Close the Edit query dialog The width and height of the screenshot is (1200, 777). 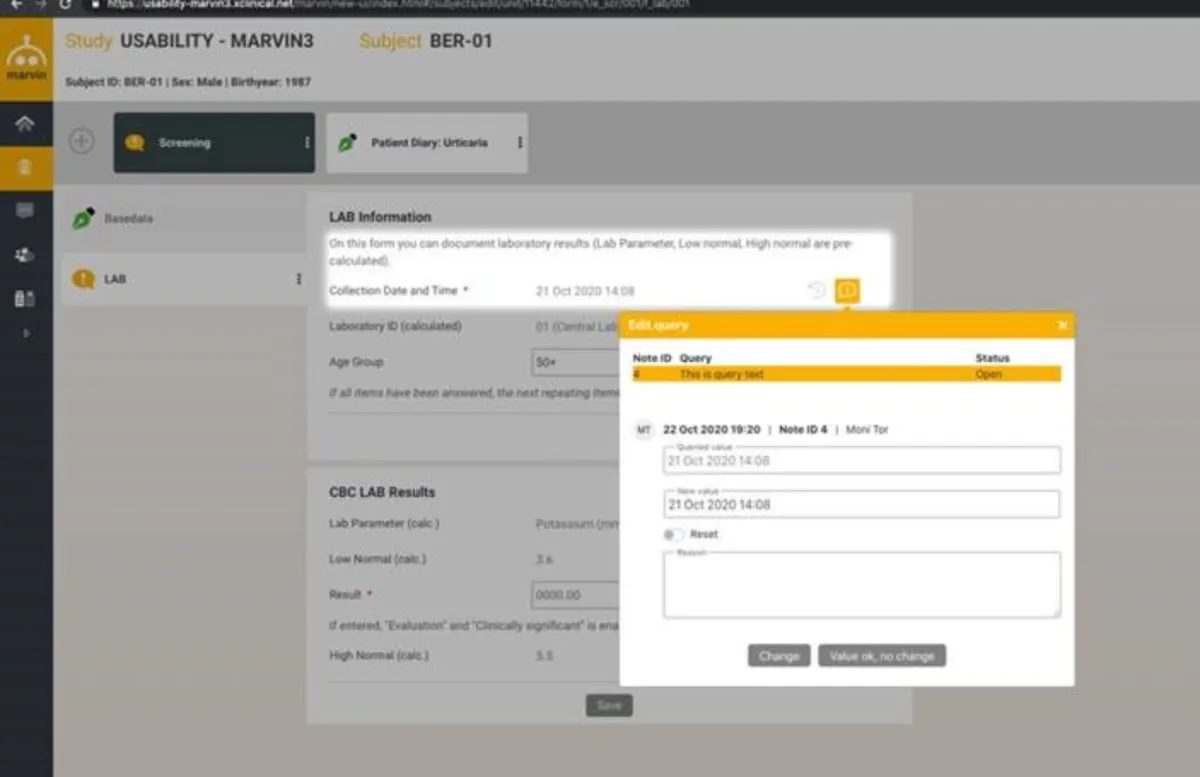click(1062, 325)
